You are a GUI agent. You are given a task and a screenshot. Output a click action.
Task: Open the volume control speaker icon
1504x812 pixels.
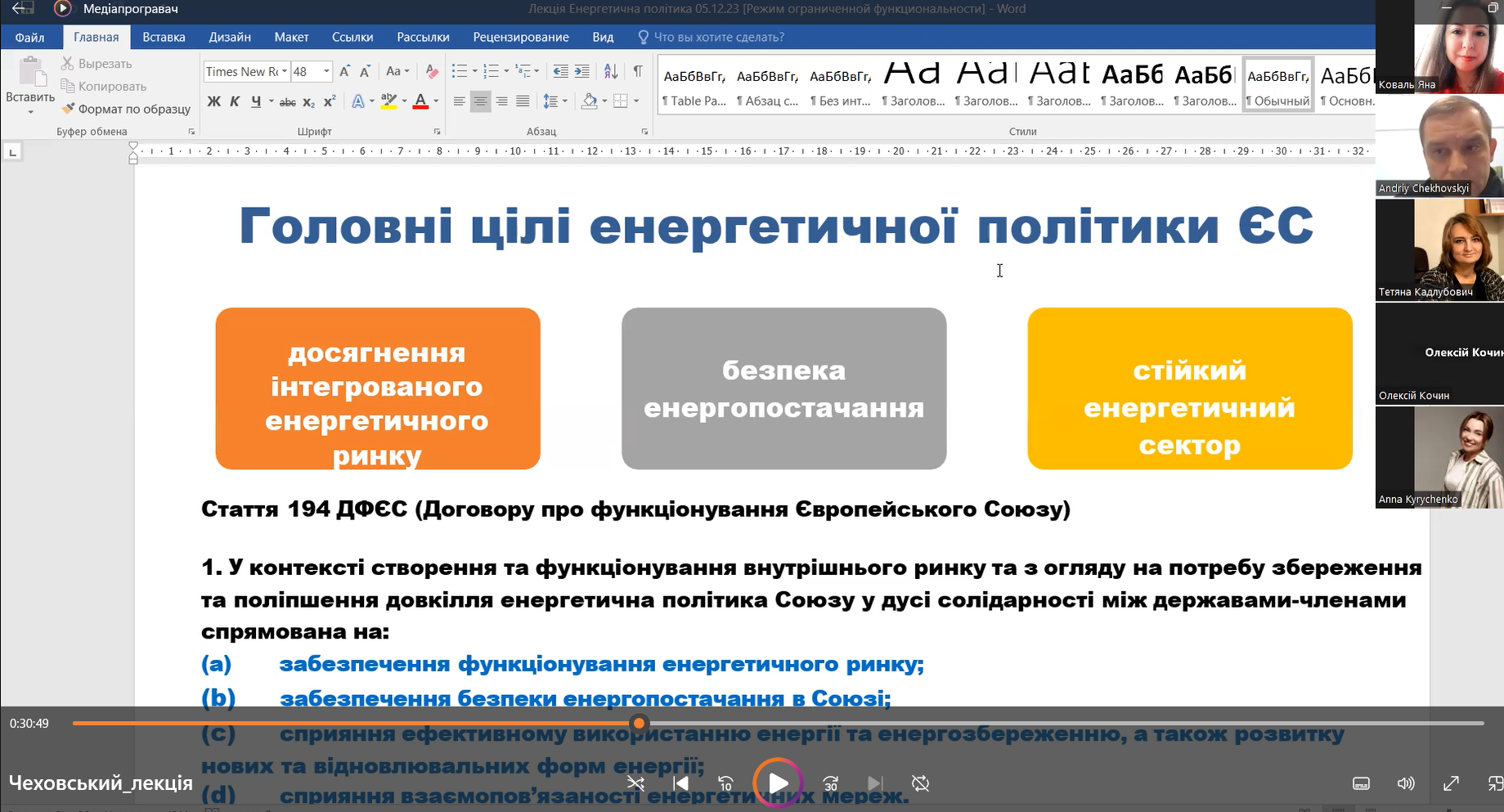(1405, 783)
